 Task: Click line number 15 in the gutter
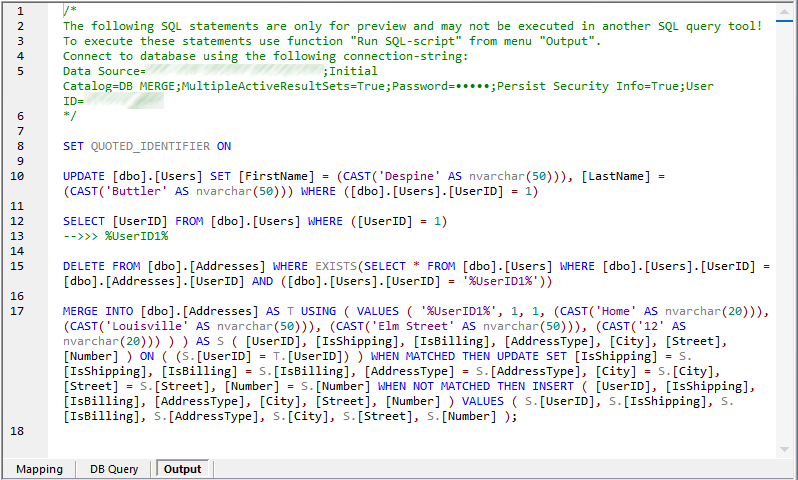(20, 266)
